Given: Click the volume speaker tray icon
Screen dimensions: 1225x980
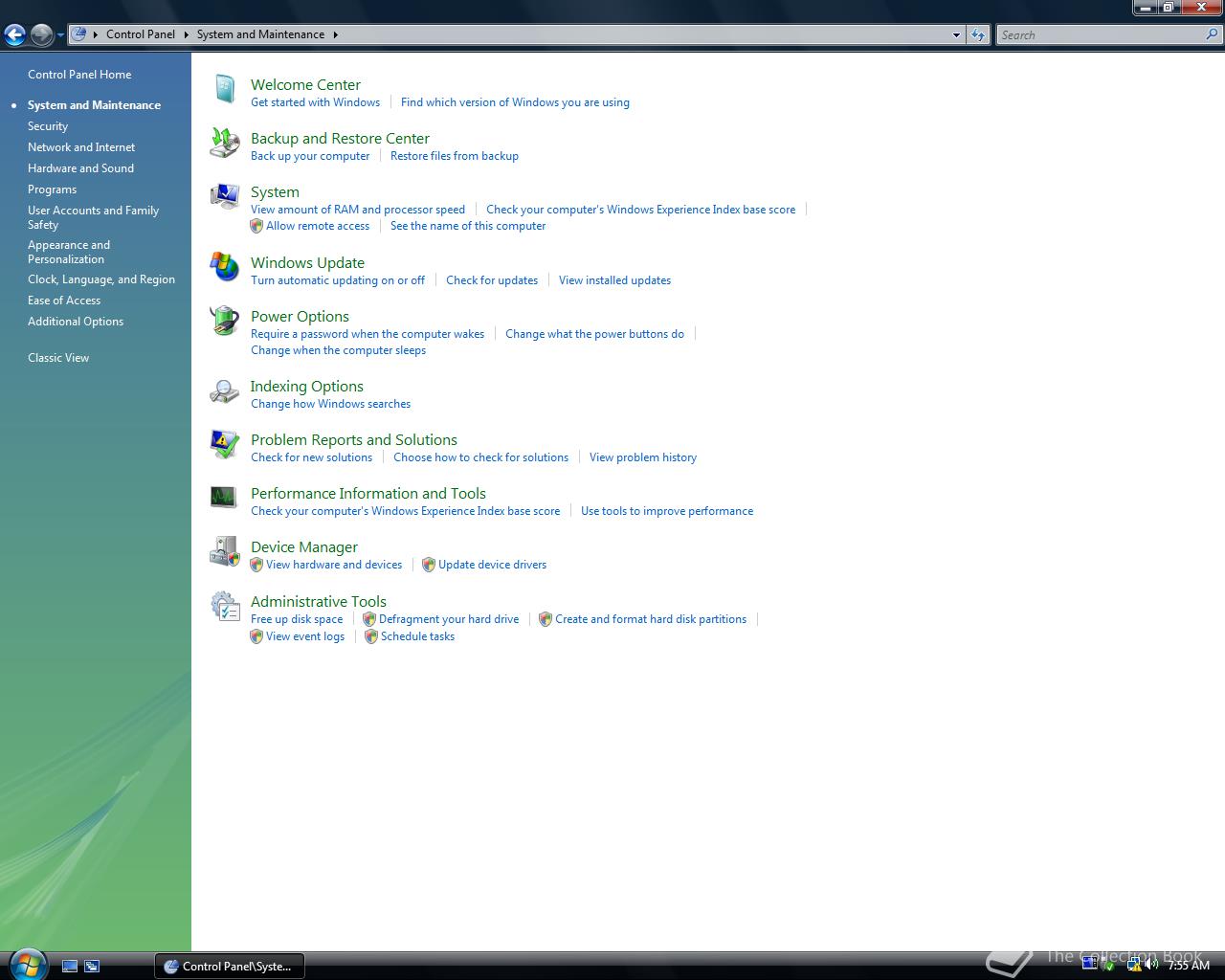Looking at the screenshot, I should 1151,965.
